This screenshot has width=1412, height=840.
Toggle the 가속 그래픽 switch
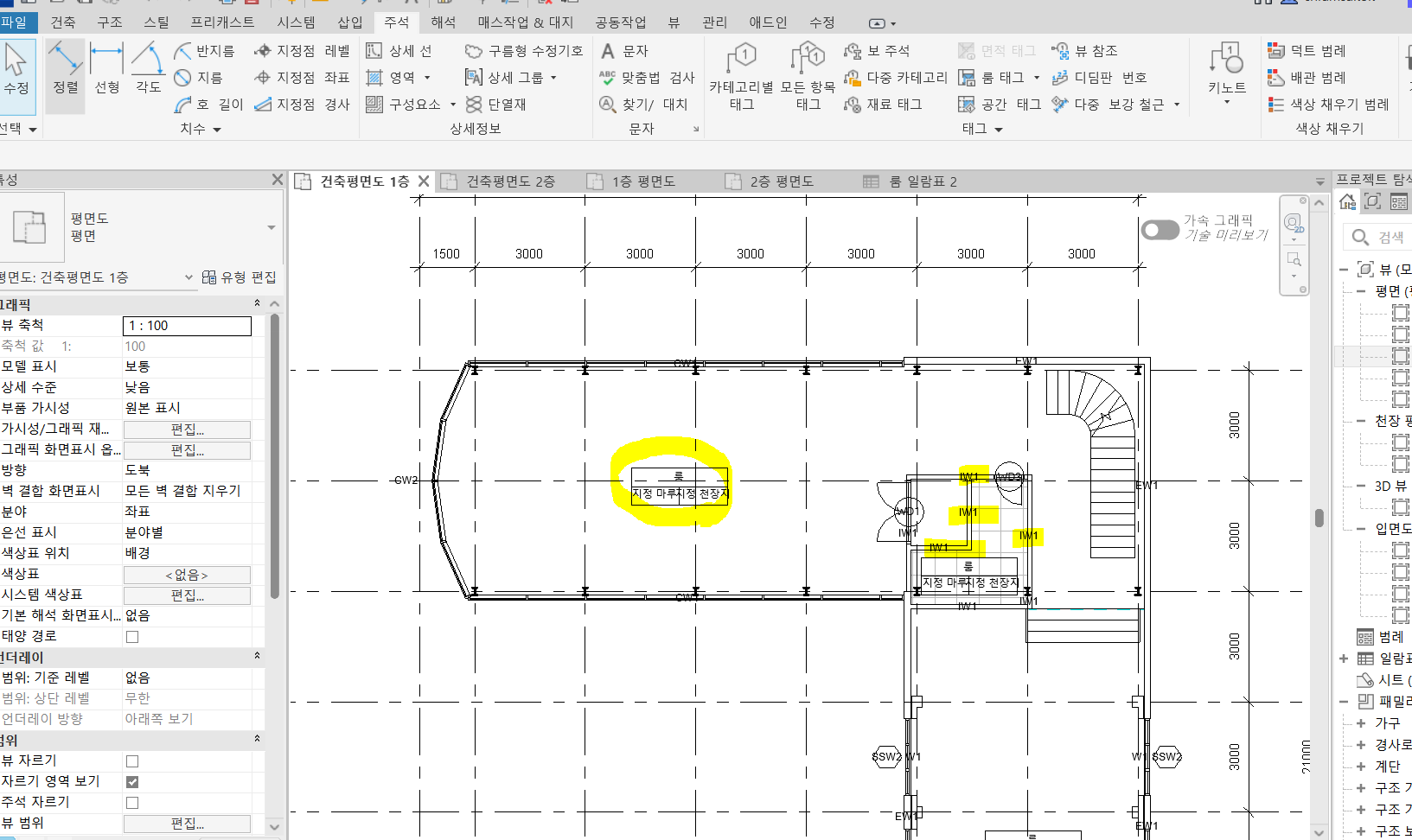(x=1160, y=229)
